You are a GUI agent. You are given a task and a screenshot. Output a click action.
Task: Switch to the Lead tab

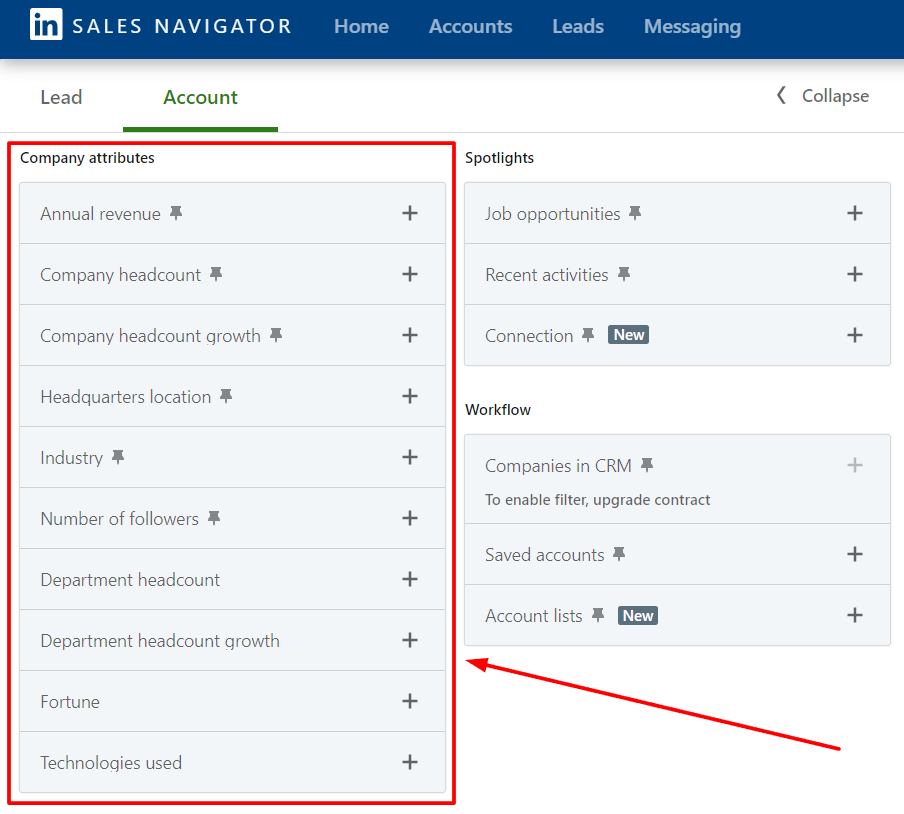point(61,97)
